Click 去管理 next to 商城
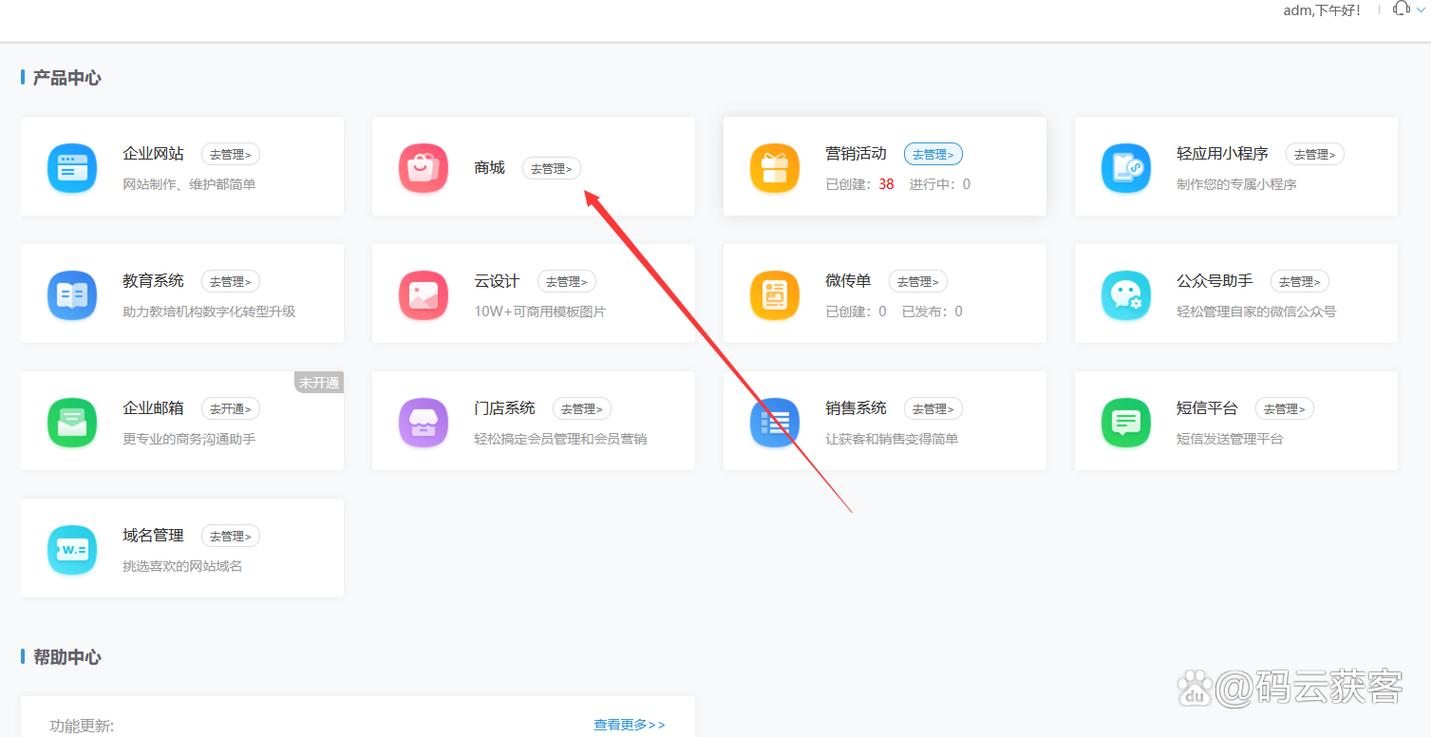1431x737 pixels. pos(551,169)
